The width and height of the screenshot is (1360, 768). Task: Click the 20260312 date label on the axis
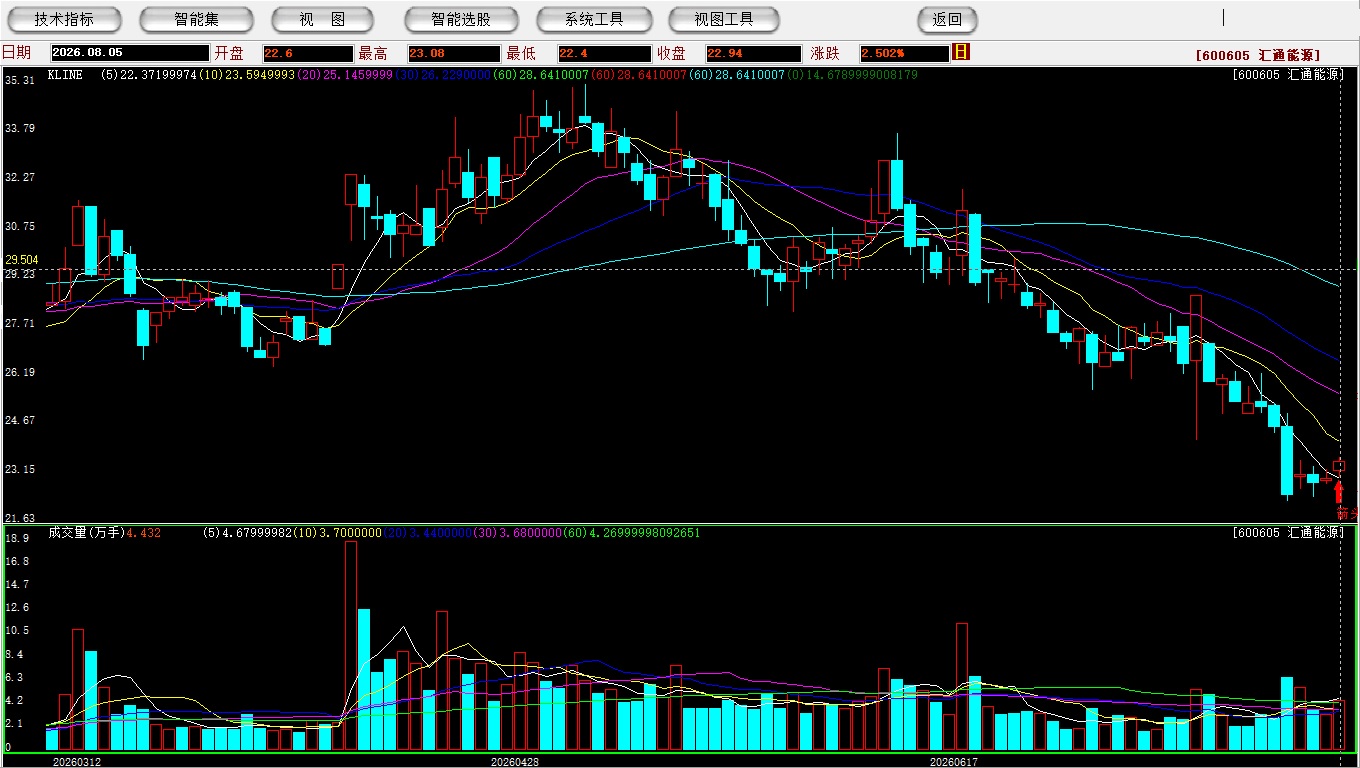click(x=77, y=762)
